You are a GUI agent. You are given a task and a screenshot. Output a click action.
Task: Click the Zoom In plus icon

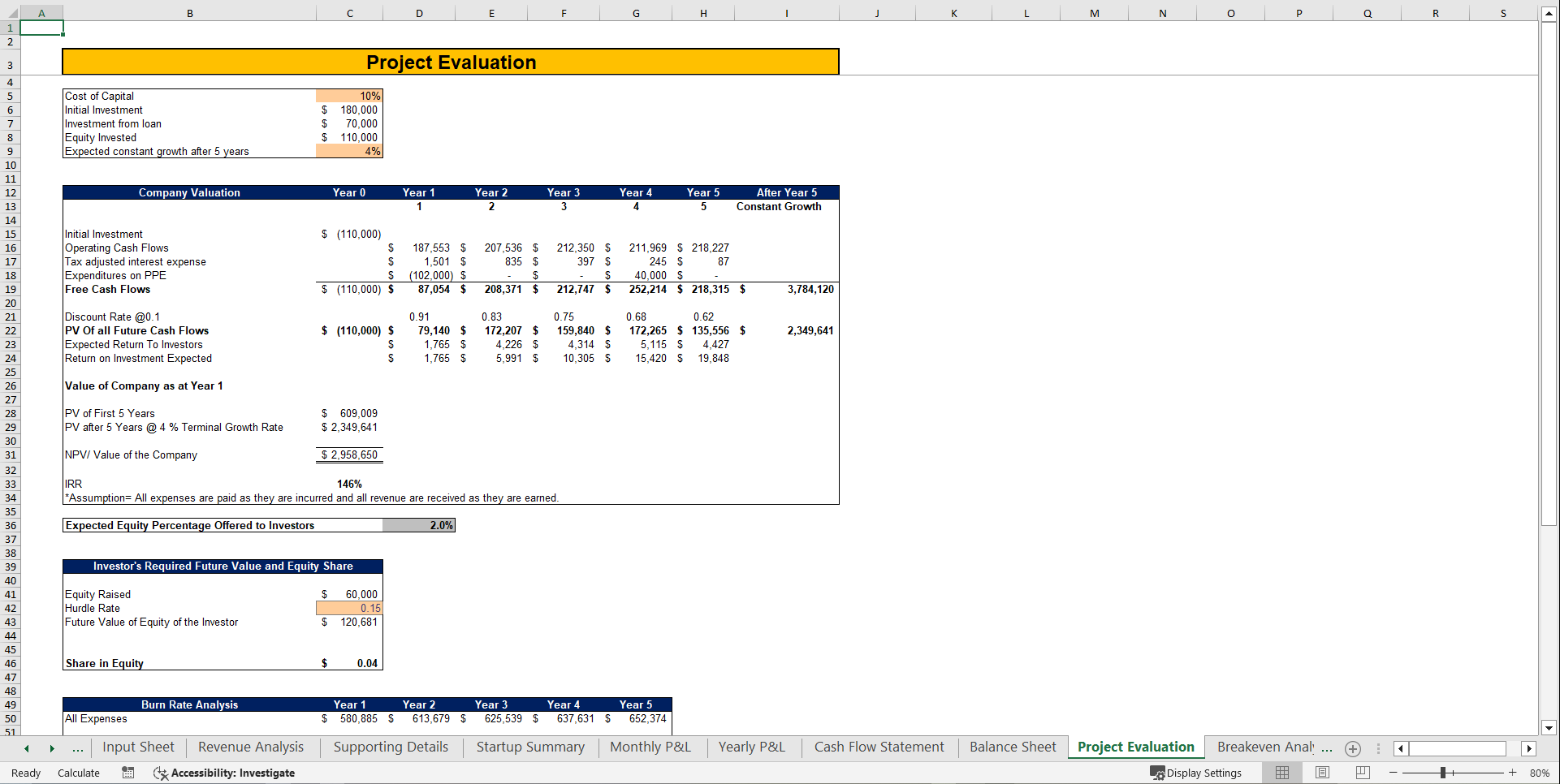click(x=1512, y=773)
